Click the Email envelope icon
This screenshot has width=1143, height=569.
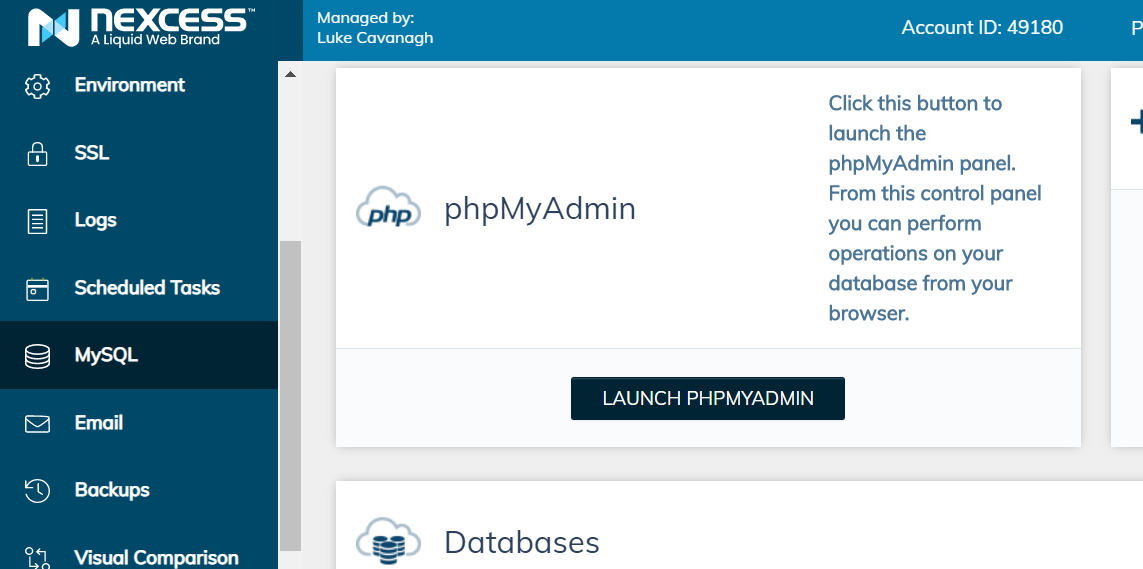coord(37,424)
